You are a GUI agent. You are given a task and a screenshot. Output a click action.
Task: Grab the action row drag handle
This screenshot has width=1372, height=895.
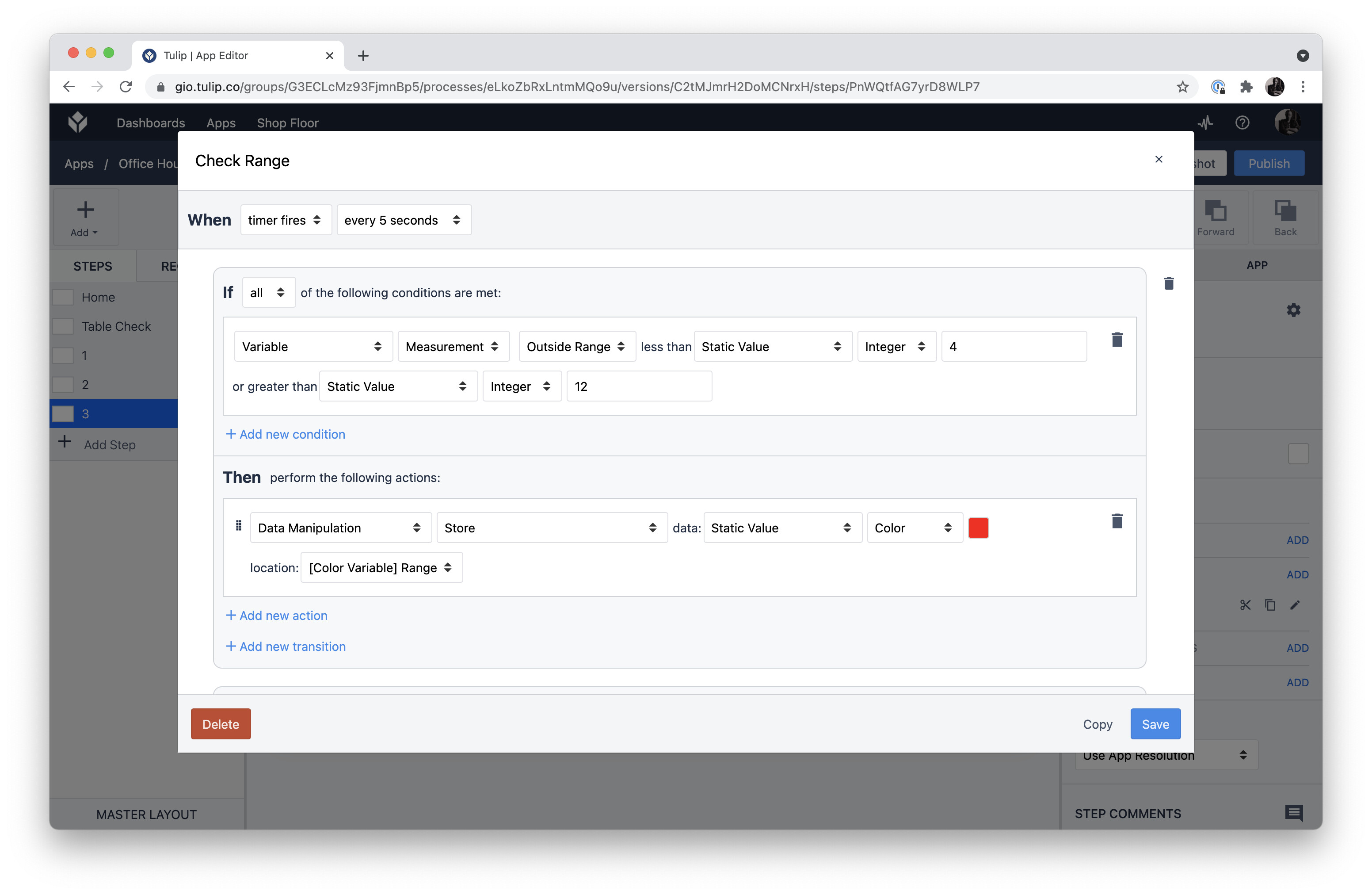point(238,526)
